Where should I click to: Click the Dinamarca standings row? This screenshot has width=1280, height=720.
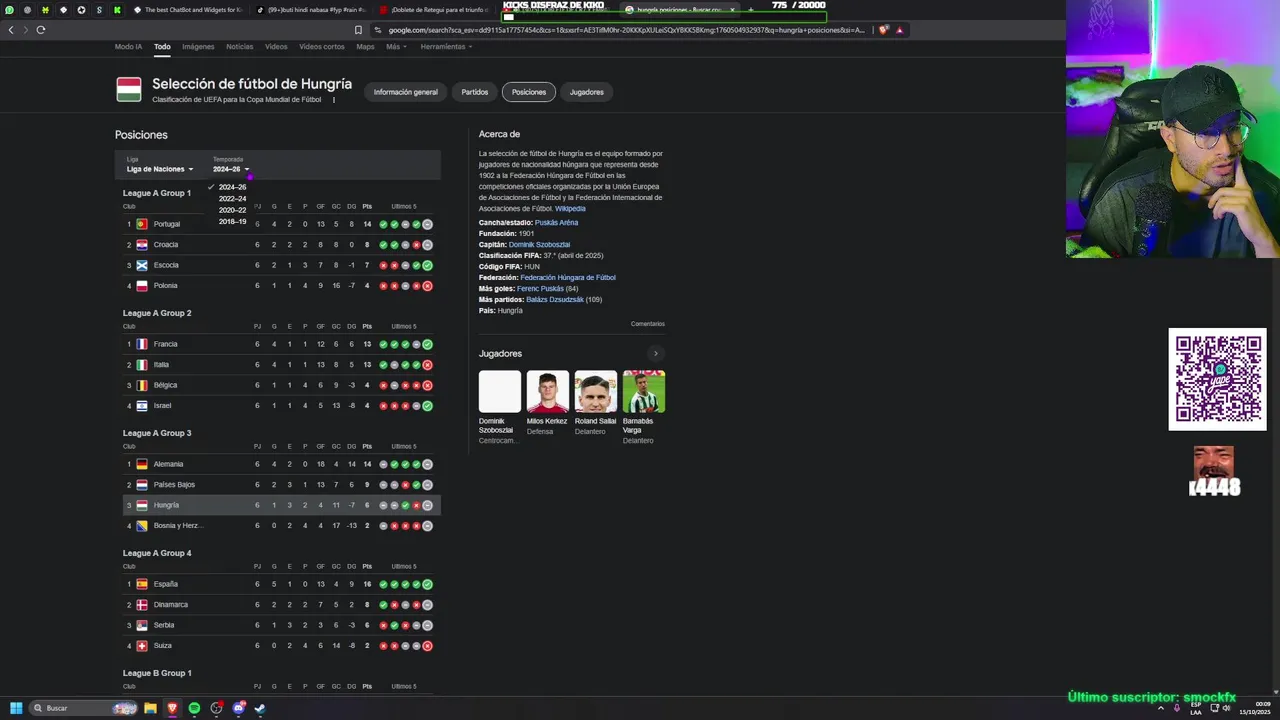coord(278,605)
